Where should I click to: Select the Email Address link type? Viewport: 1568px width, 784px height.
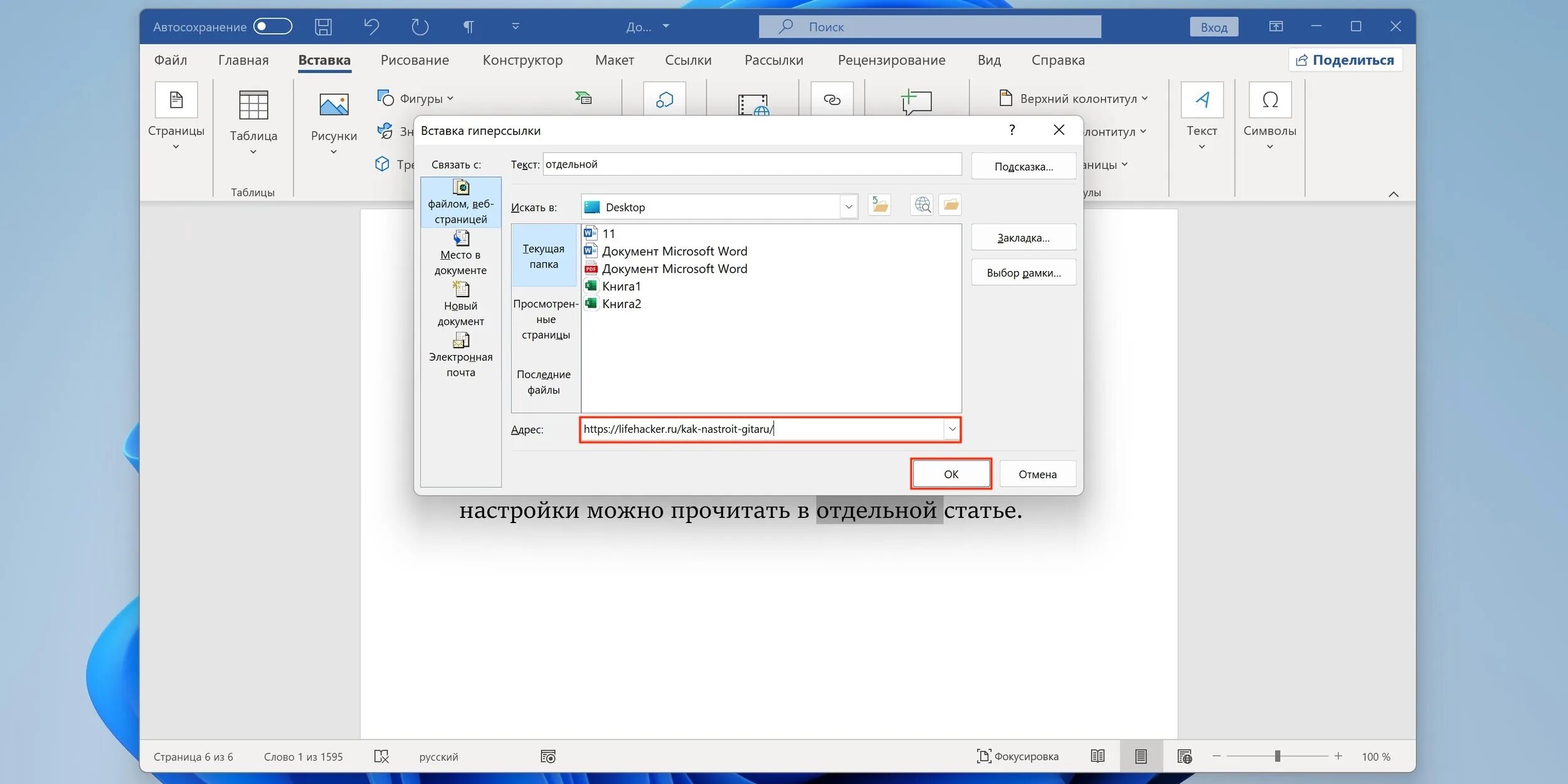coord(460,356)
